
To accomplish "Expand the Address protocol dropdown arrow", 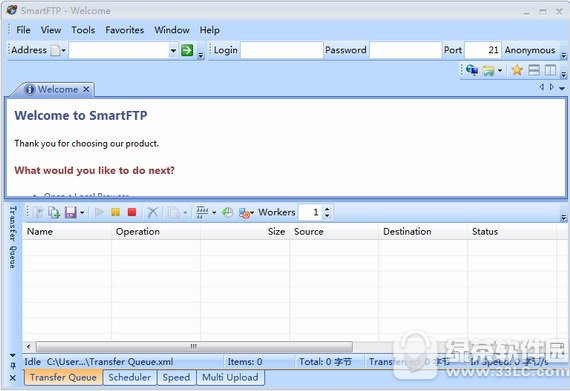I will point(64,50).
